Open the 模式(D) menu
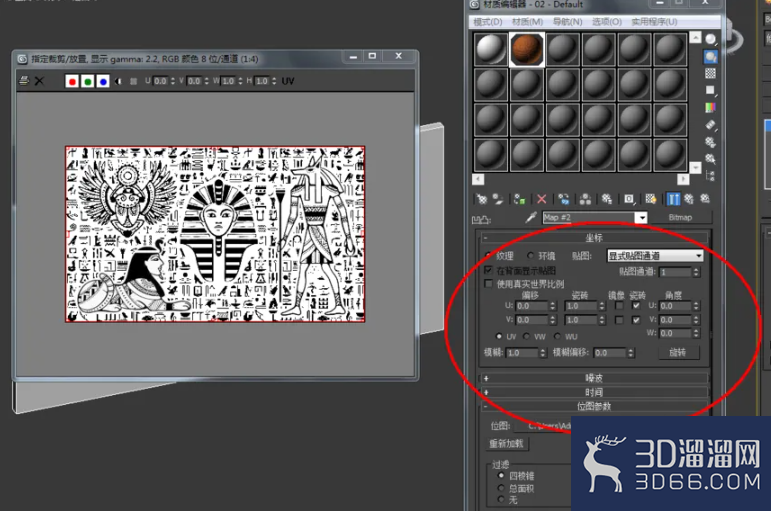Image resolution: width=771 pixels, height=511 pixels. 488,22
